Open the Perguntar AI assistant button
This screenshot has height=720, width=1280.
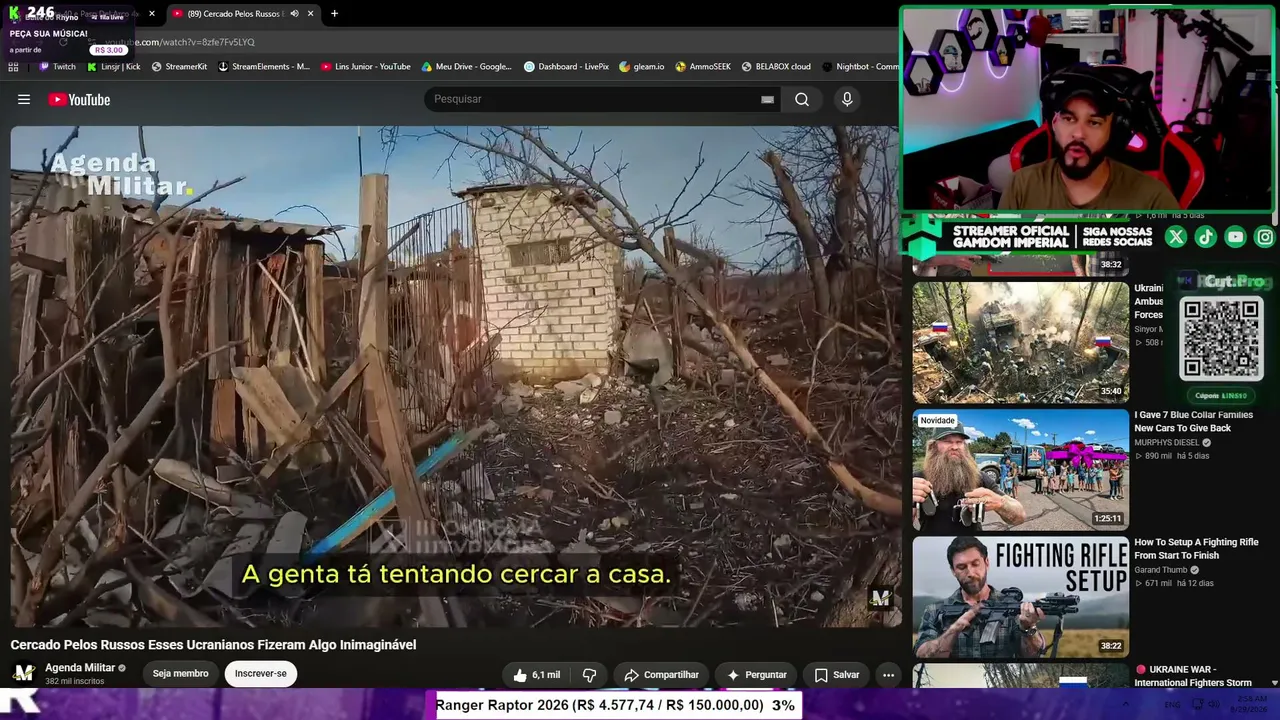click(x=756, y=675)
